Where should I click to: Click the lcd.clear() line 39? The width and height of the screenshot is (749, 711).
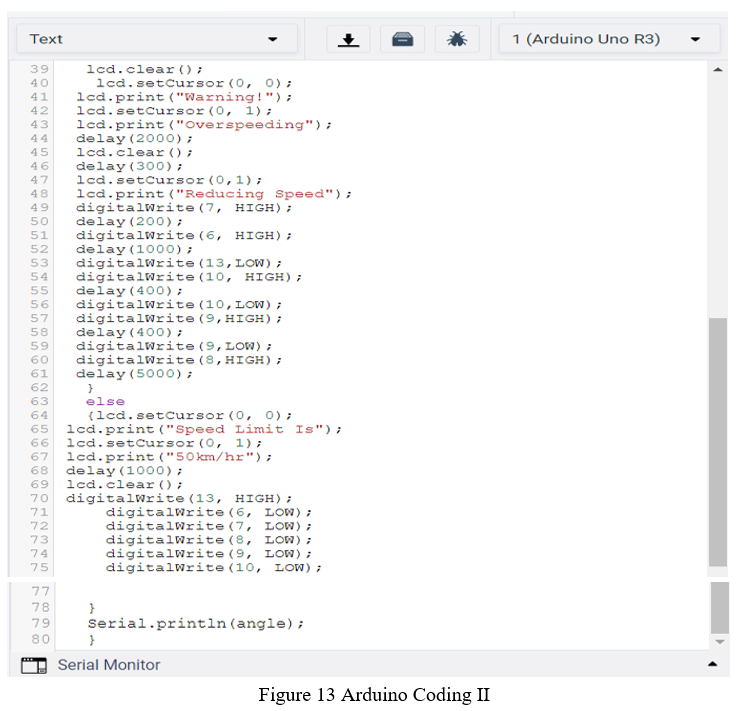144,69
